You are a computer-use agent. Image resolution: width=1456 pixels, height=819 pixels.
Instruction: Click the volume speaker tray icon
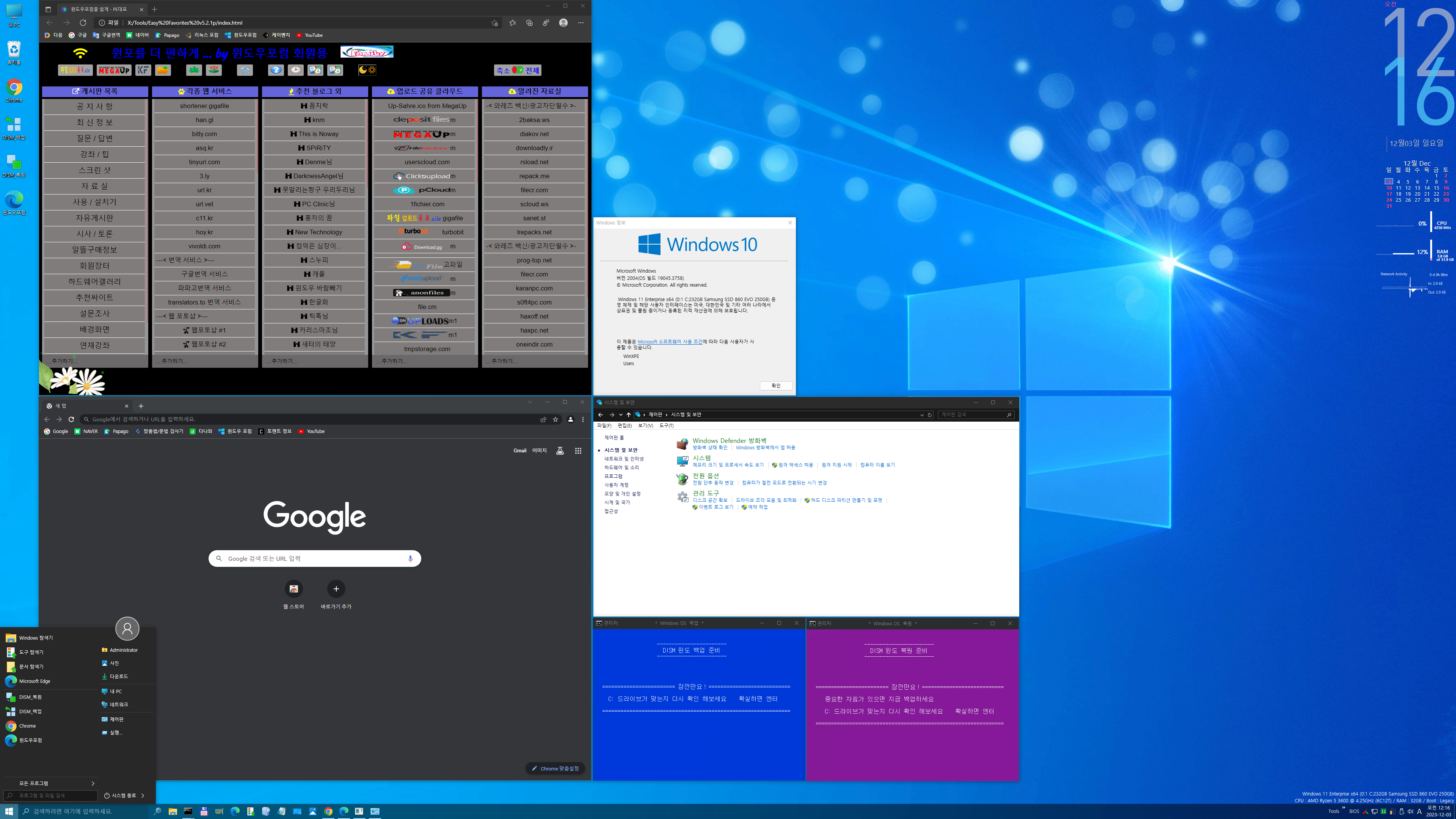click(1410, 812)
